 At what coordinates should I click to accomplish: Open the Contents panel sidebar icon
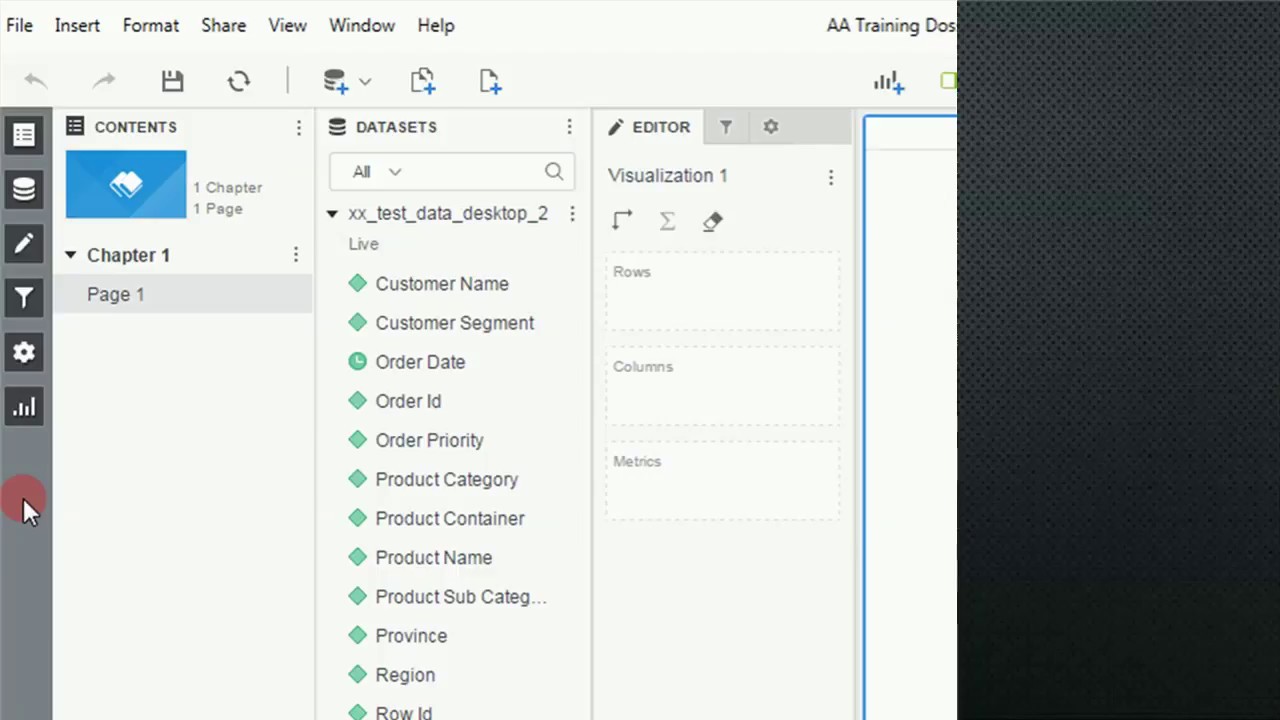(24, 135)
